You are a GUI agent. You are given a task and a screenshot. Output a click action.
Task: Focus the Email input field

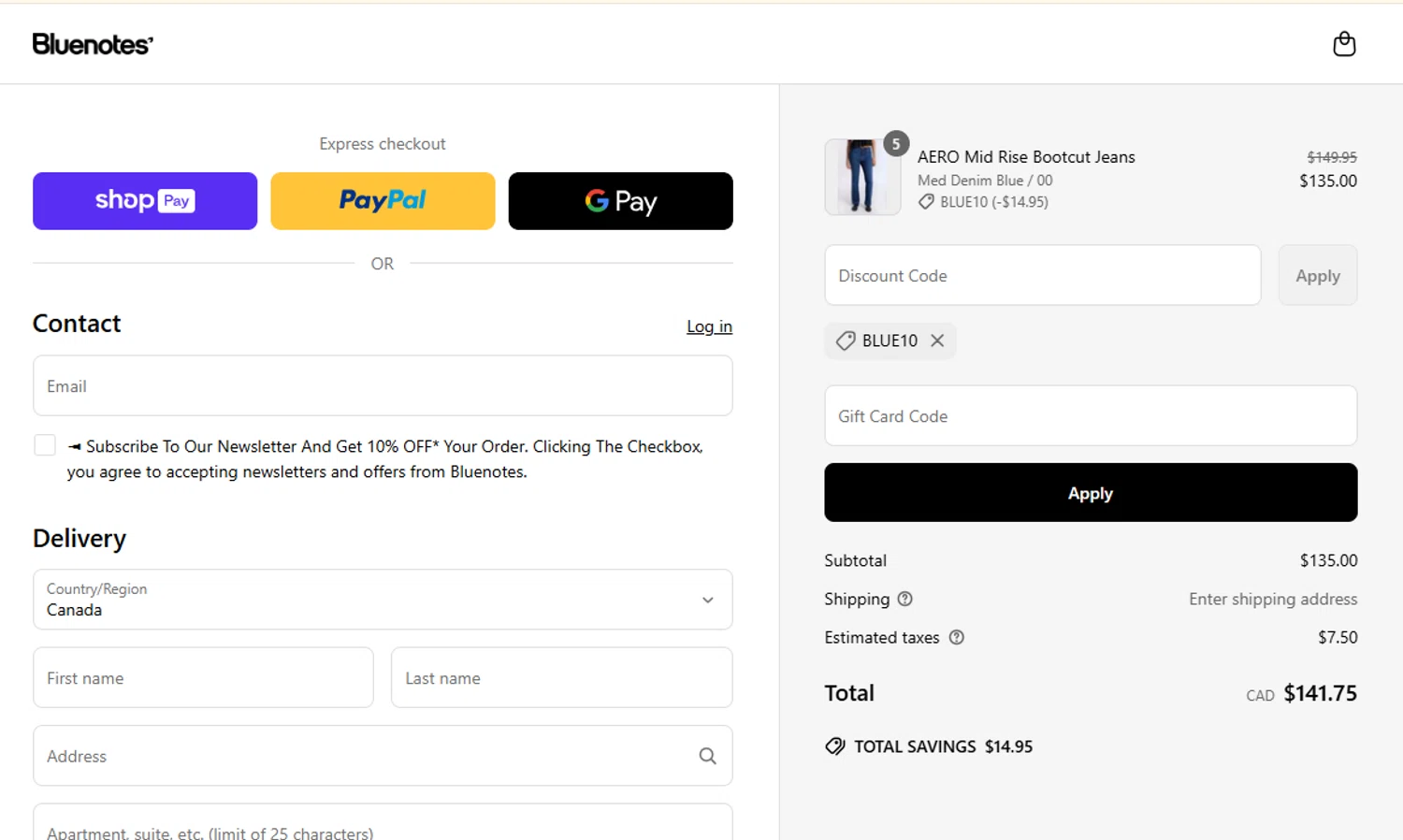[x=383, y=385]
